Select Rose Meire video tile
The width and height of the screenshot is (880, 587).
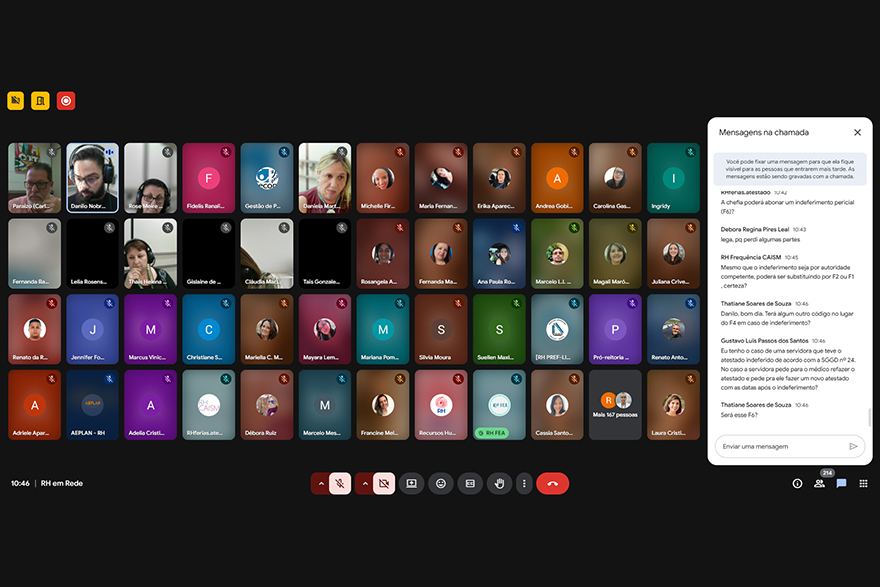(151, 178)
